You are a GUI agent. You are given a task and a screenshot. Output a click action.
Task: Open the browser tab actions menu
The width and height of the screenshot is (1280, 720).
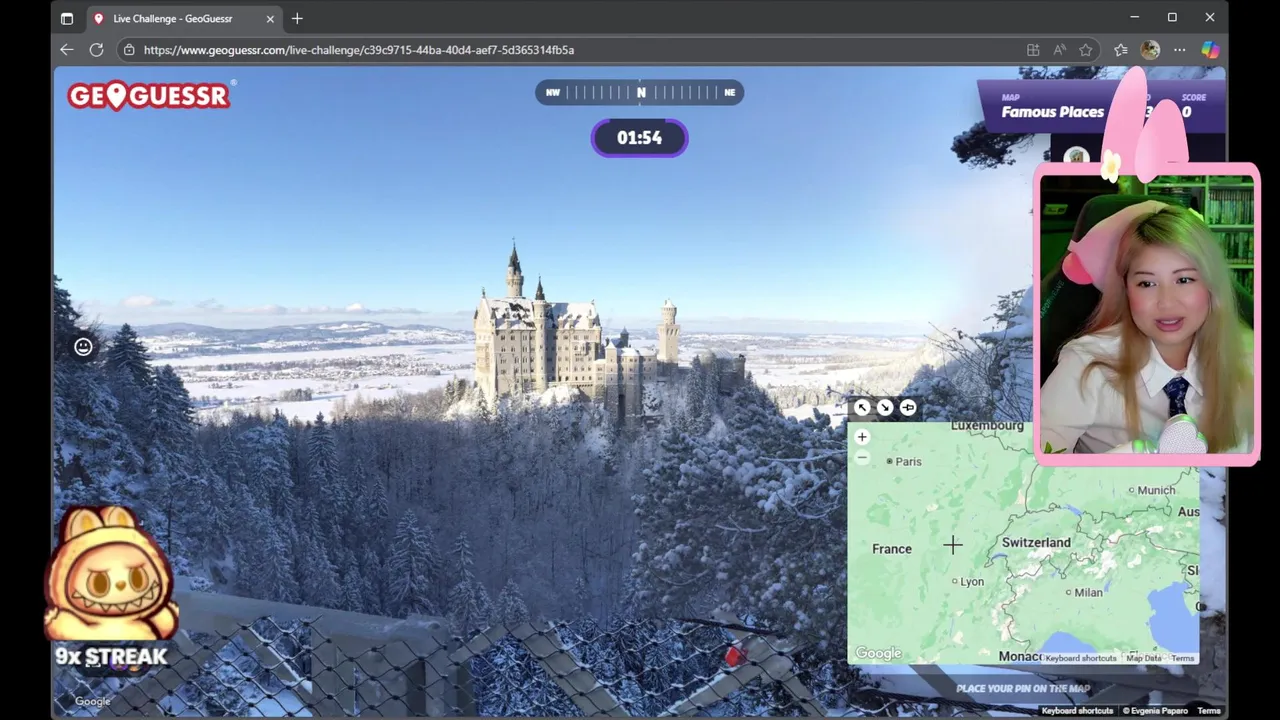(67, 18)
